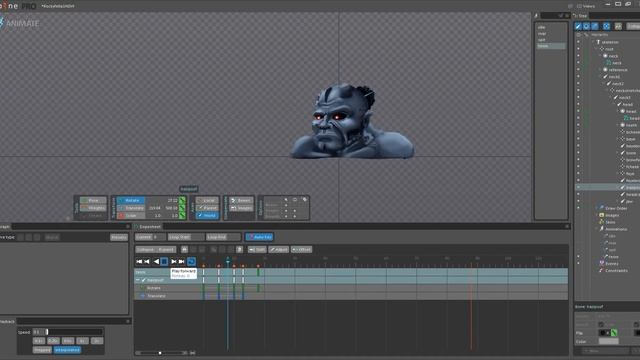Switch to the Dopesheet tab
The image size is (640, 360).
148,227
